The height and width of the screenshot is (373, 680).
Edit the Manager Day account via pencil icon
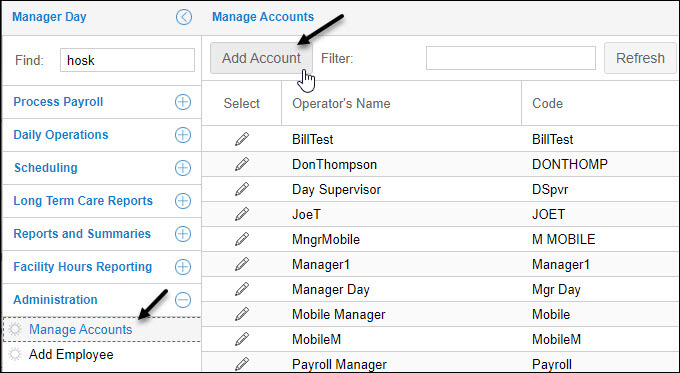[242, 289]
